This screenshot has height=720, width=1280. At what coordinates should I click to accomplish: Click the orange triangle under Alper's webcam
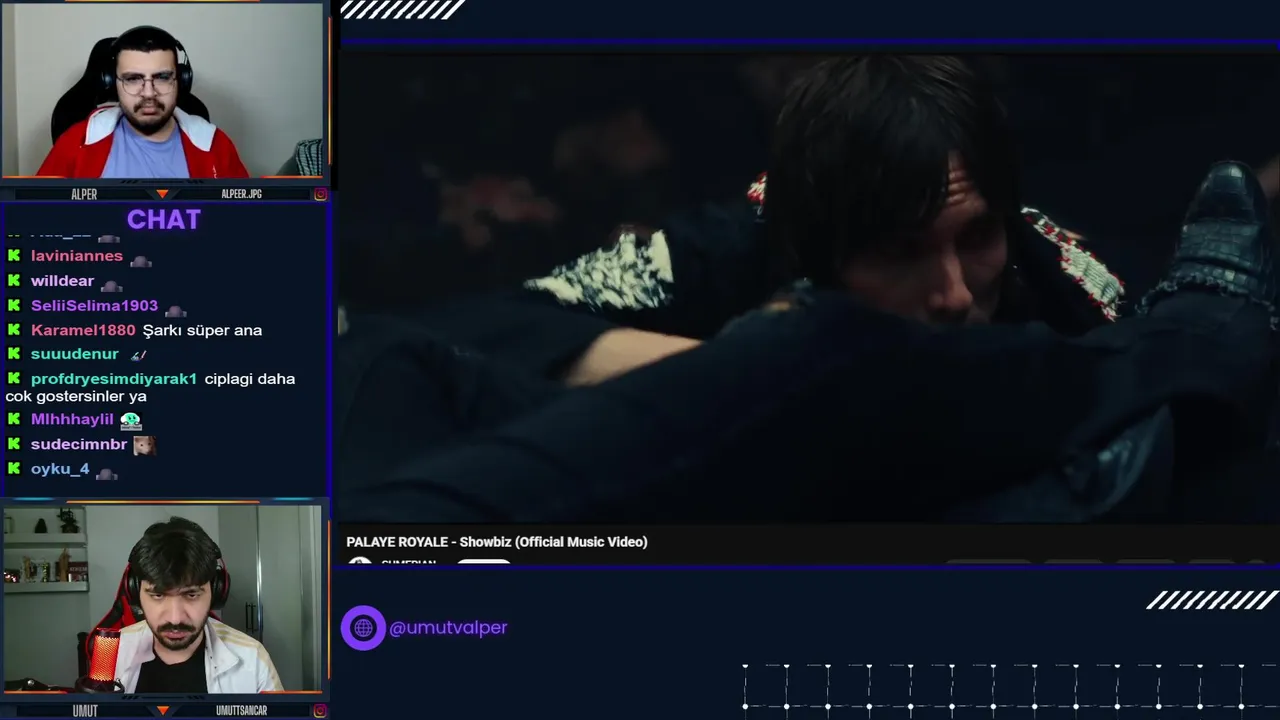[x=162, y=194]
